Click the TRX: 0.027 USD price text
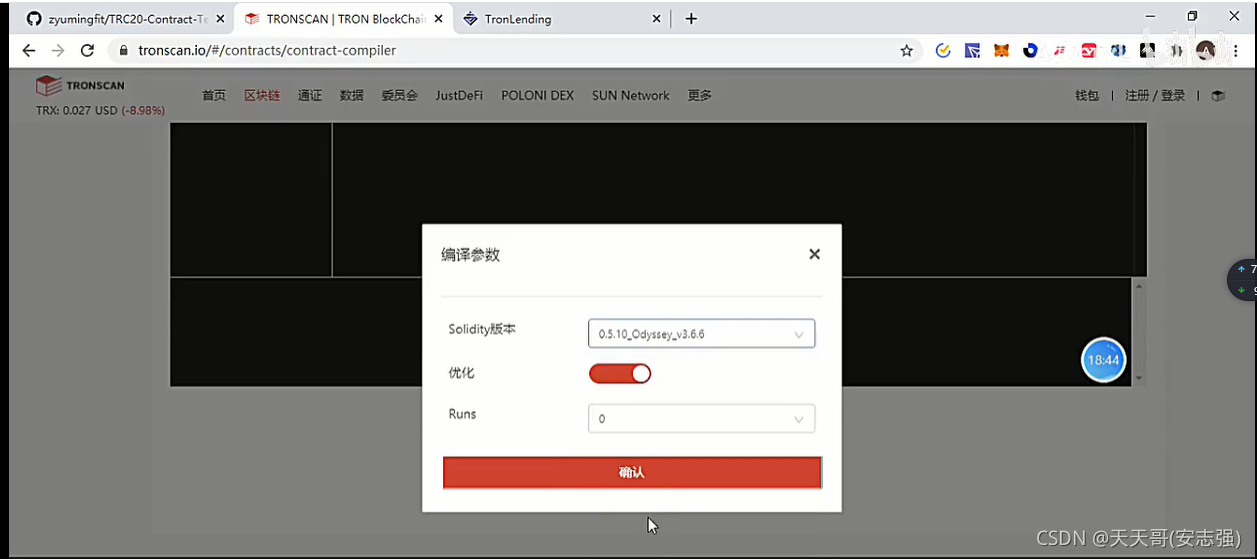The image size is (1257, 559). tap(100, 111)
